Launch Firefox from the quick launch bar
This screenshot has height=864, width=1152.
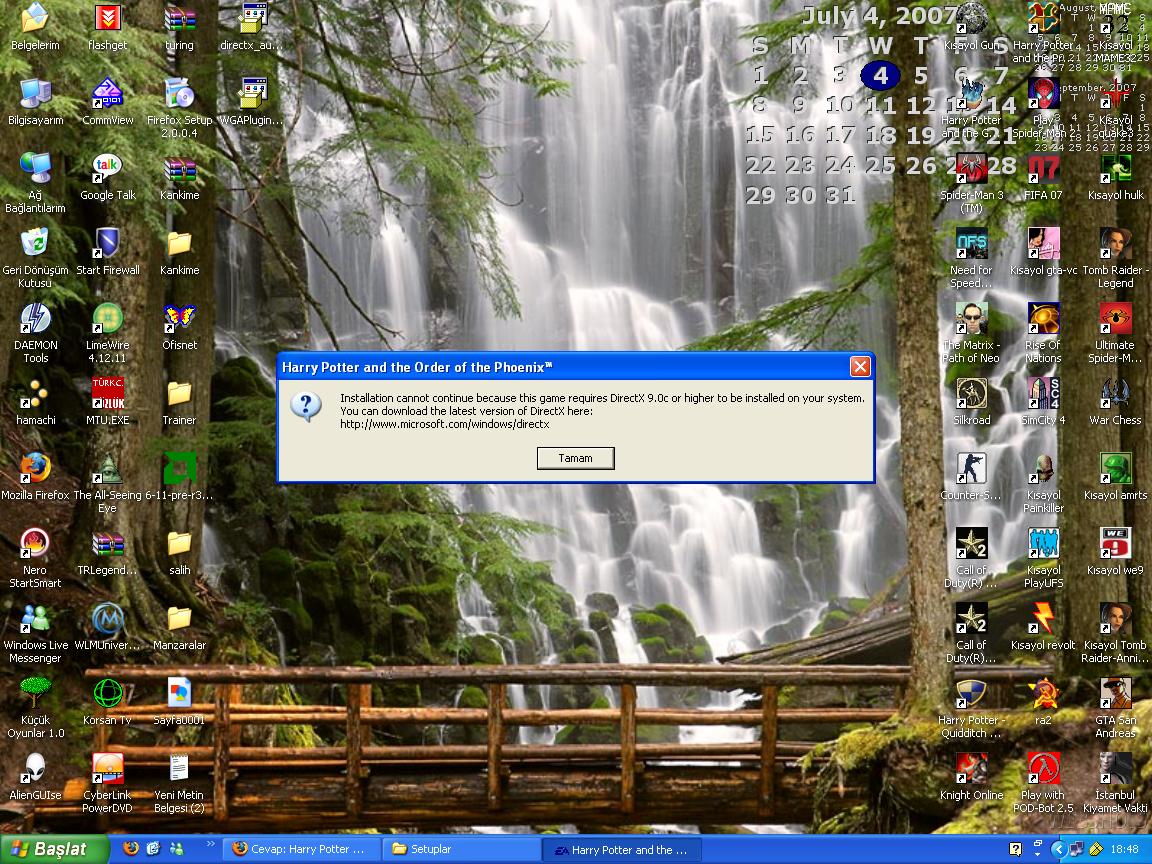(x=131, y=849)
